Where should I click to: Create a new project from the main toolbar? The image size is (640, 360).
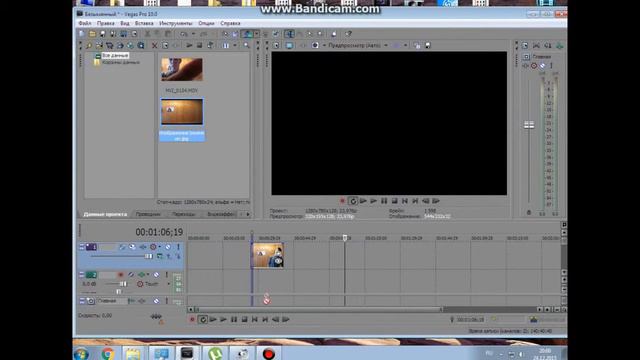(x=82, y=34)
